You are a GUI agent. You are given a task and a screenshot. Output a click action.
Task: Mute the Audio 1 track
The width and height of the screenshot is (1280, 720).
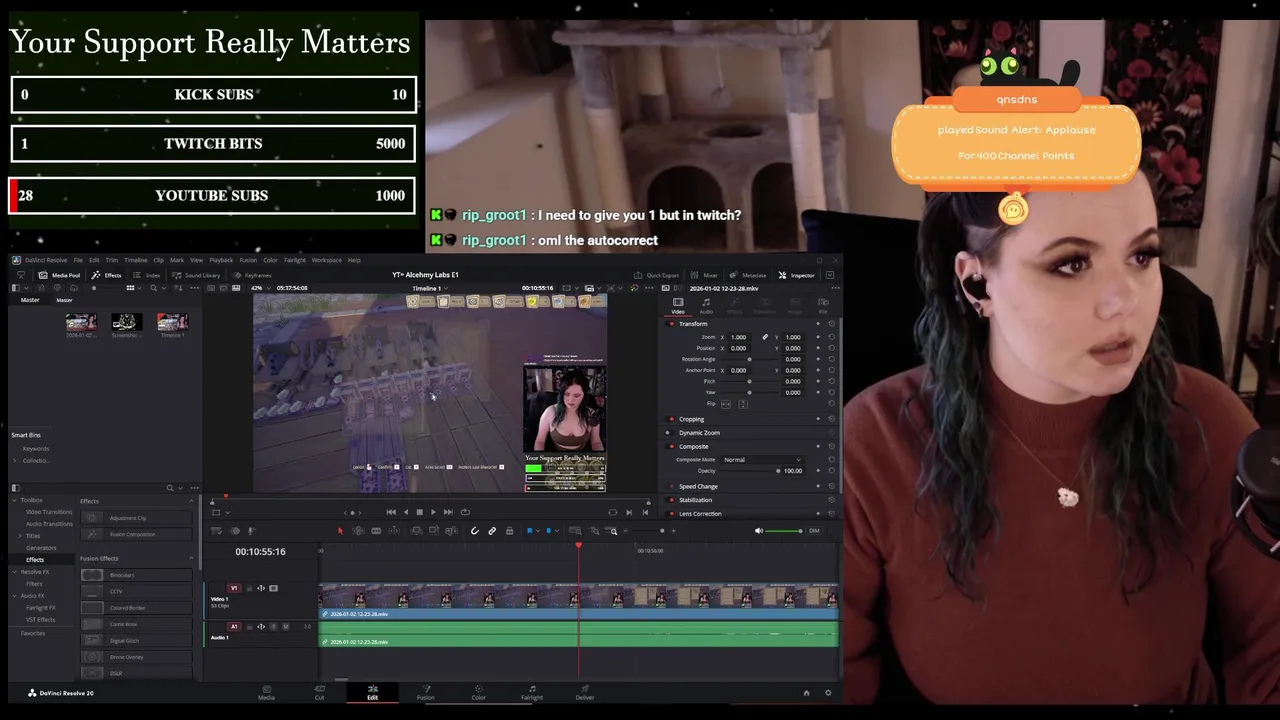pos(286,627)
